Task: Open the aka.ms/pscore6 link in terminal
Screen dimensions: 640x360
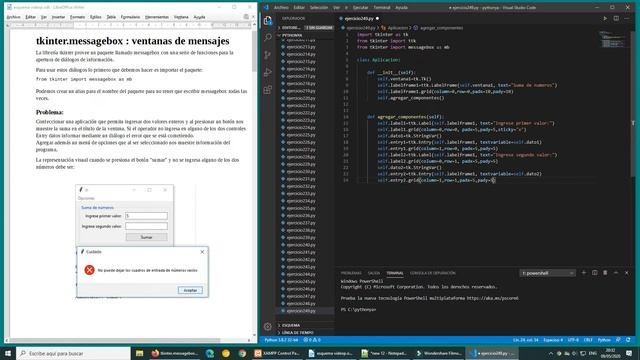Action: coord(493,298)
